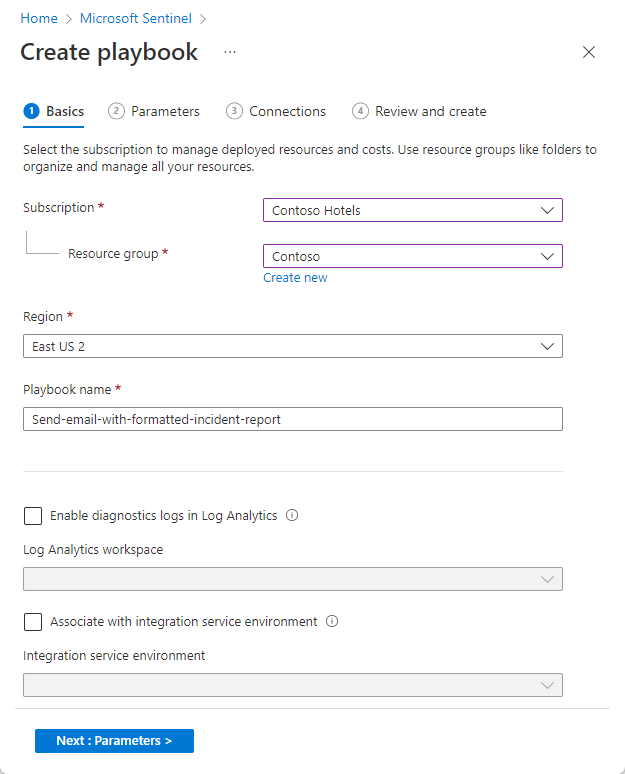Image resolution: width=625 pixels, height=774 pixels.
Task: Click the step 3 Connections circle icon
Action: 234,111
